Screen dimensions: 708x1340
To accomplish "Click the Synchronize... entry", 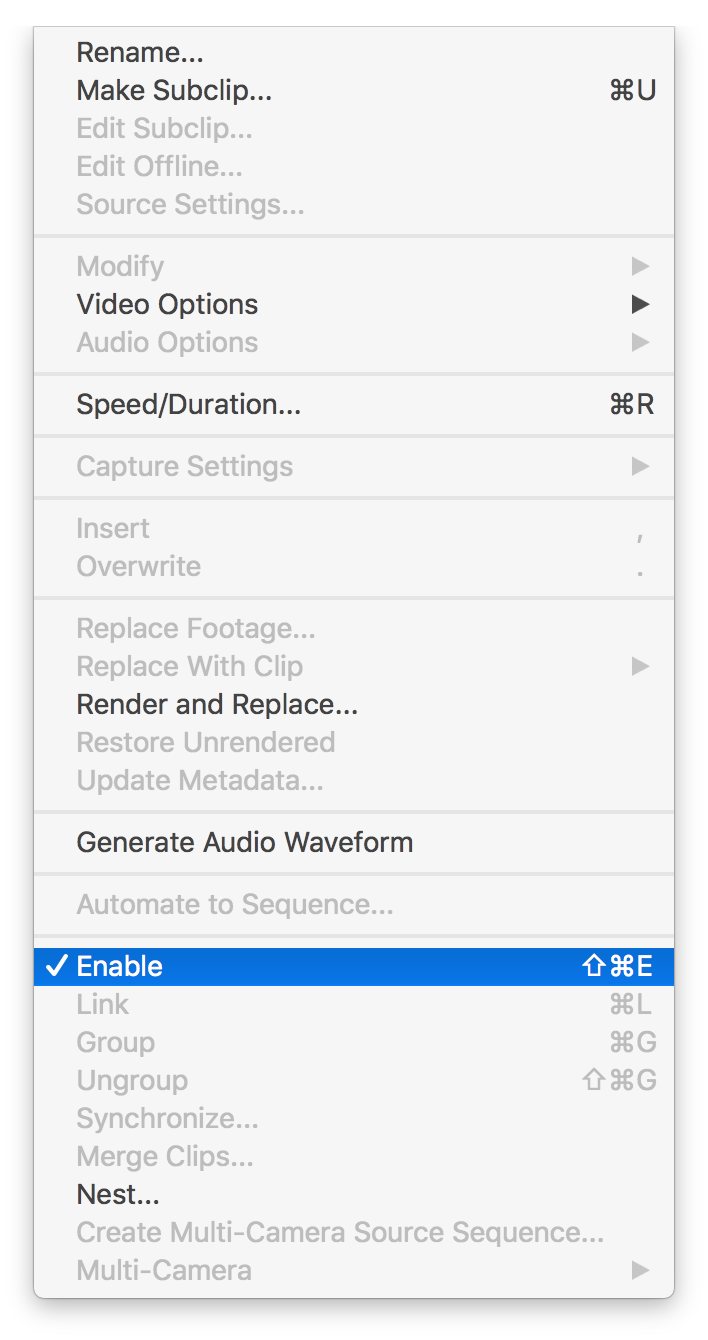I will click(x=167, y=1119).
